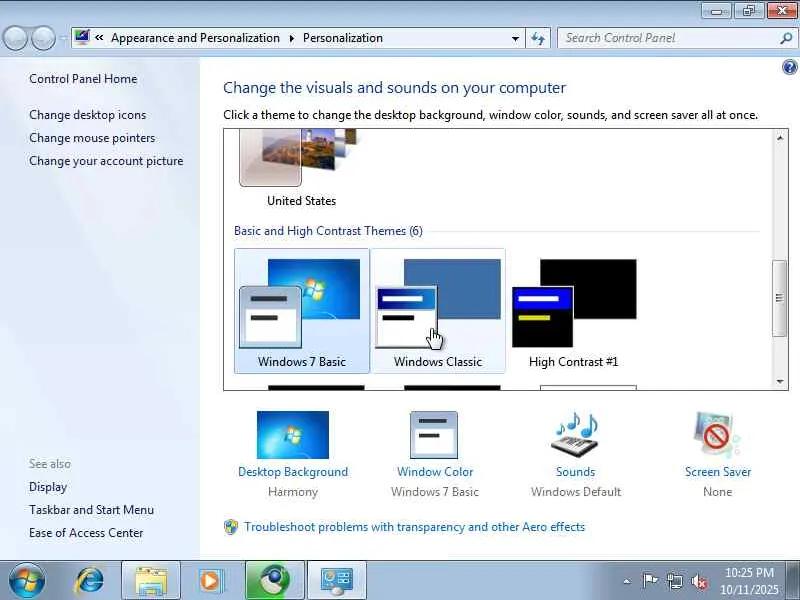Open Change desktop icons
The width and height of the screenshot is (800, 600).
(88, 115)
